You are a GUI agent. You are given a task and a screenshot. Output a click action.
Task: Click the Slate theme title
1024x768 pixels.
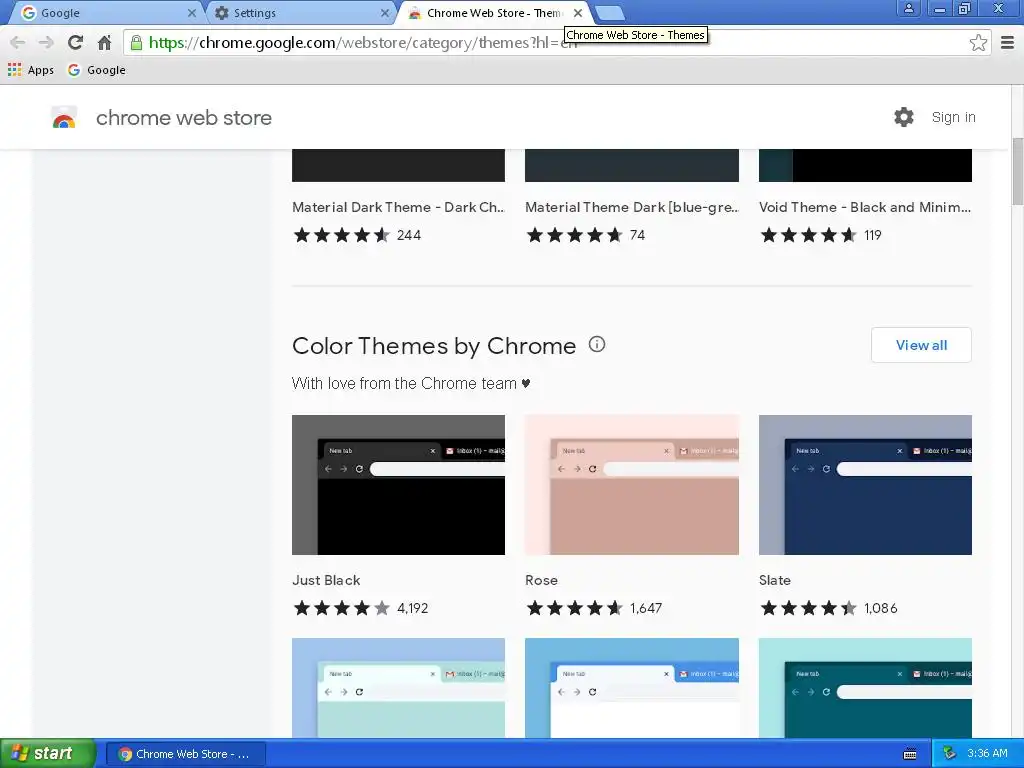click(775, 580)
